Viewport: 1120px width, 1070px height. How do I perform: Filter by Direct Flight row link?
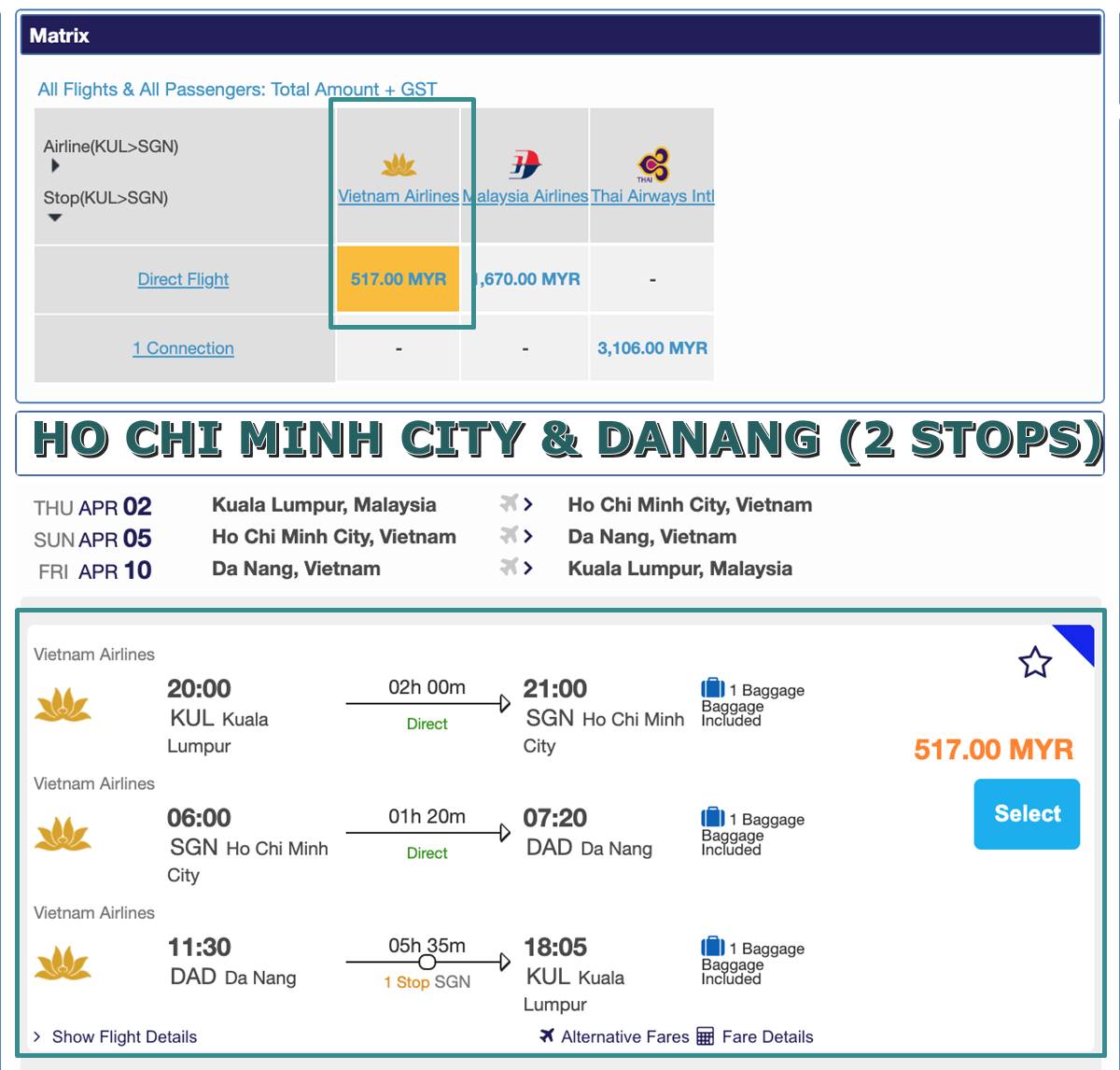[183, 279]
